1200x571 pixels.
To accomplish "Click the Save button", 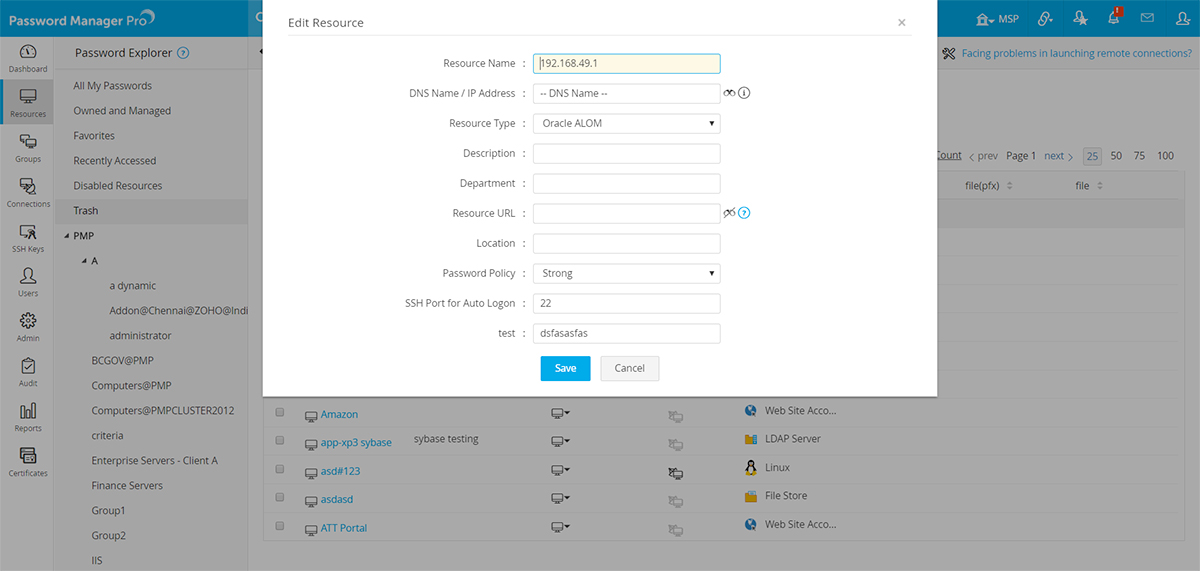I will 565,368.
